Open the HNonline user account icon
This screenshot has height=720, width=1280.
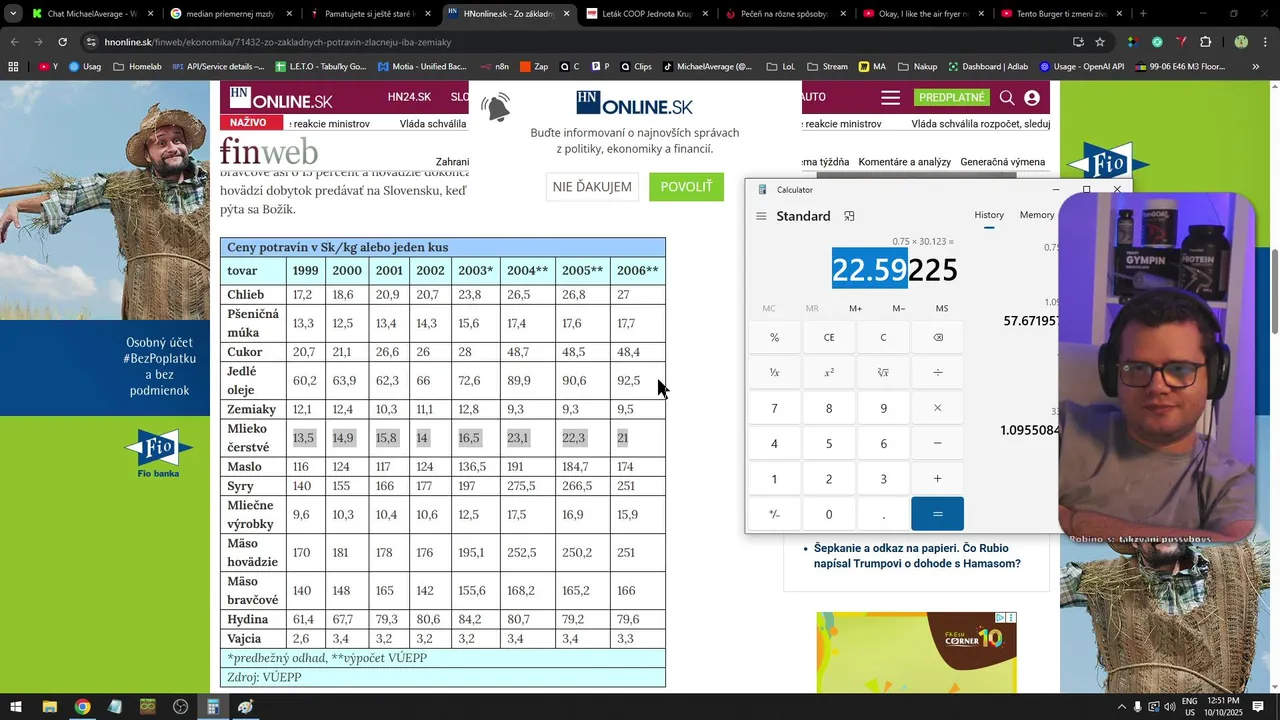click(1032, 98)
